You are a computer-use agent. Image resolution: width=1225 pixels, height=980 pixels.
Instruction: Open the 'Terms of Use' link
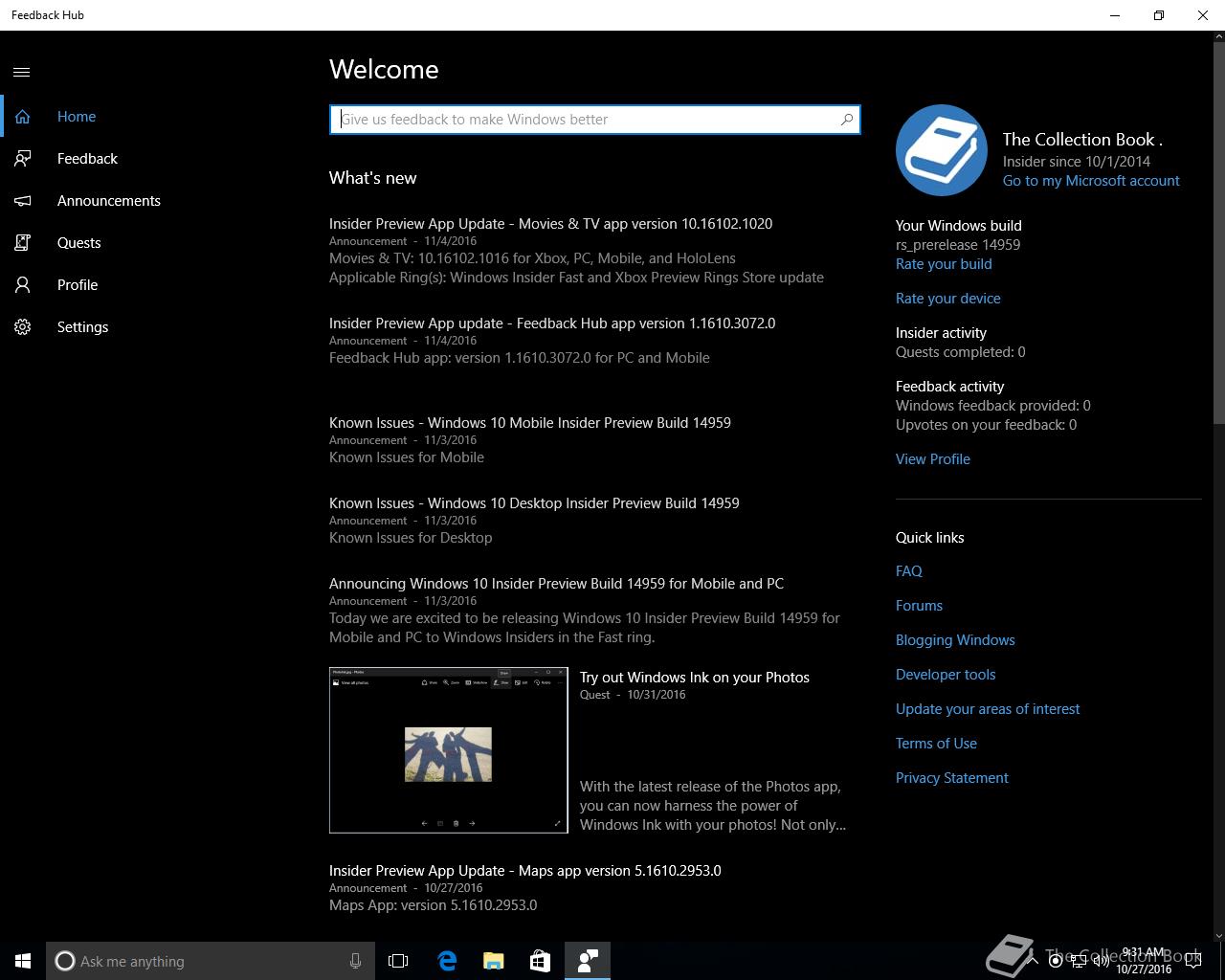tap(936, 744)
